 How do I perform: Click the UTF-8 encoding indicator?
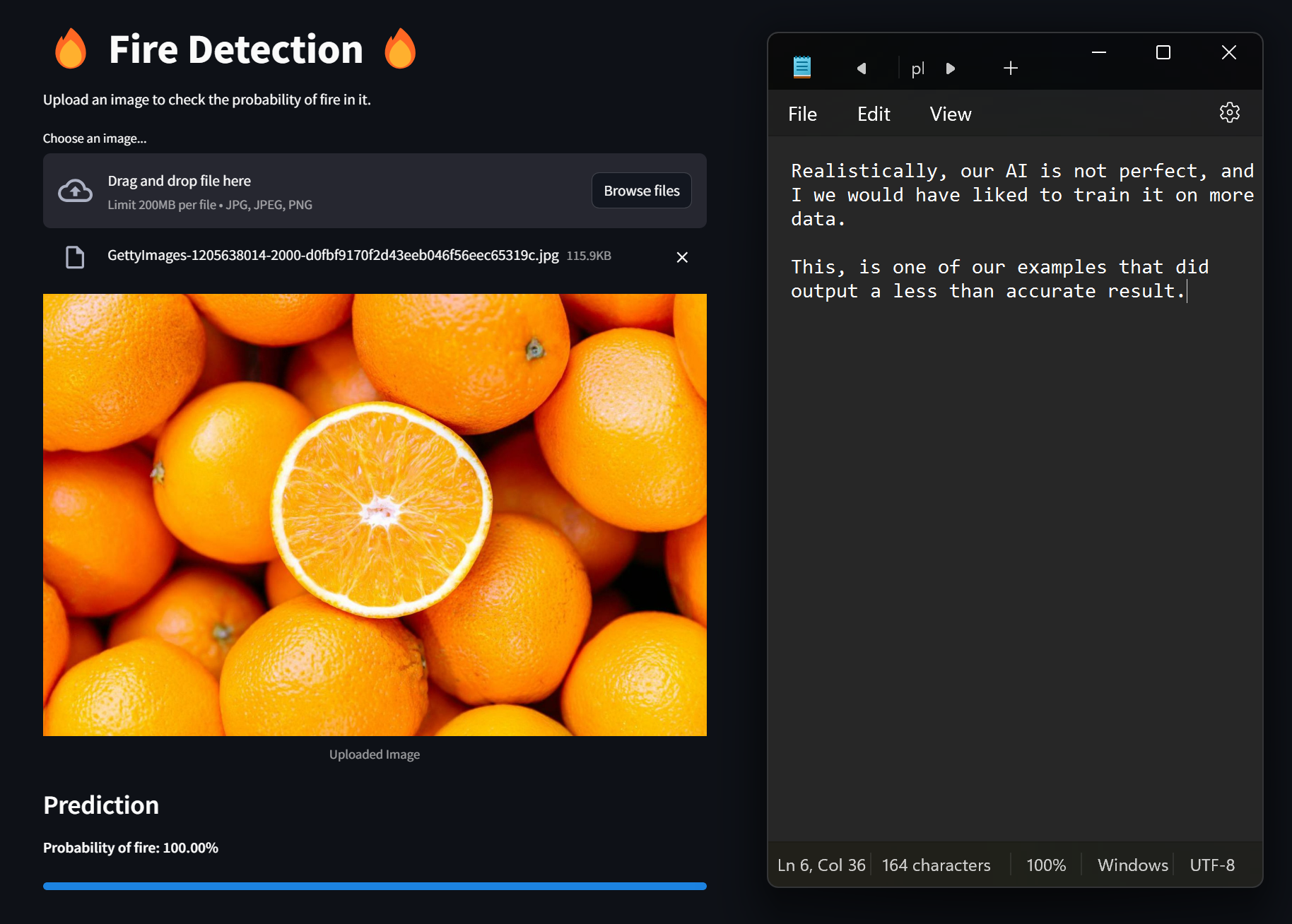point(1212,865)
